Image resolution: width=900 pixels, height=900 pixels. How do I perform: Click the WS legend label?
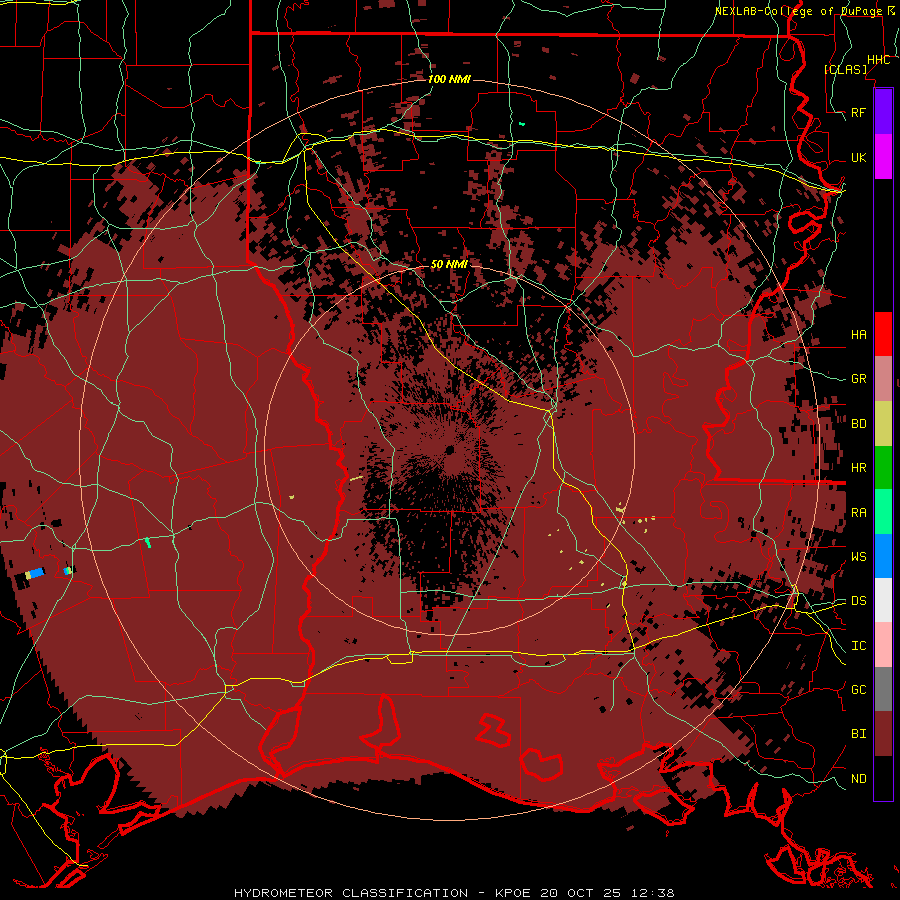[x=858, y=556]
